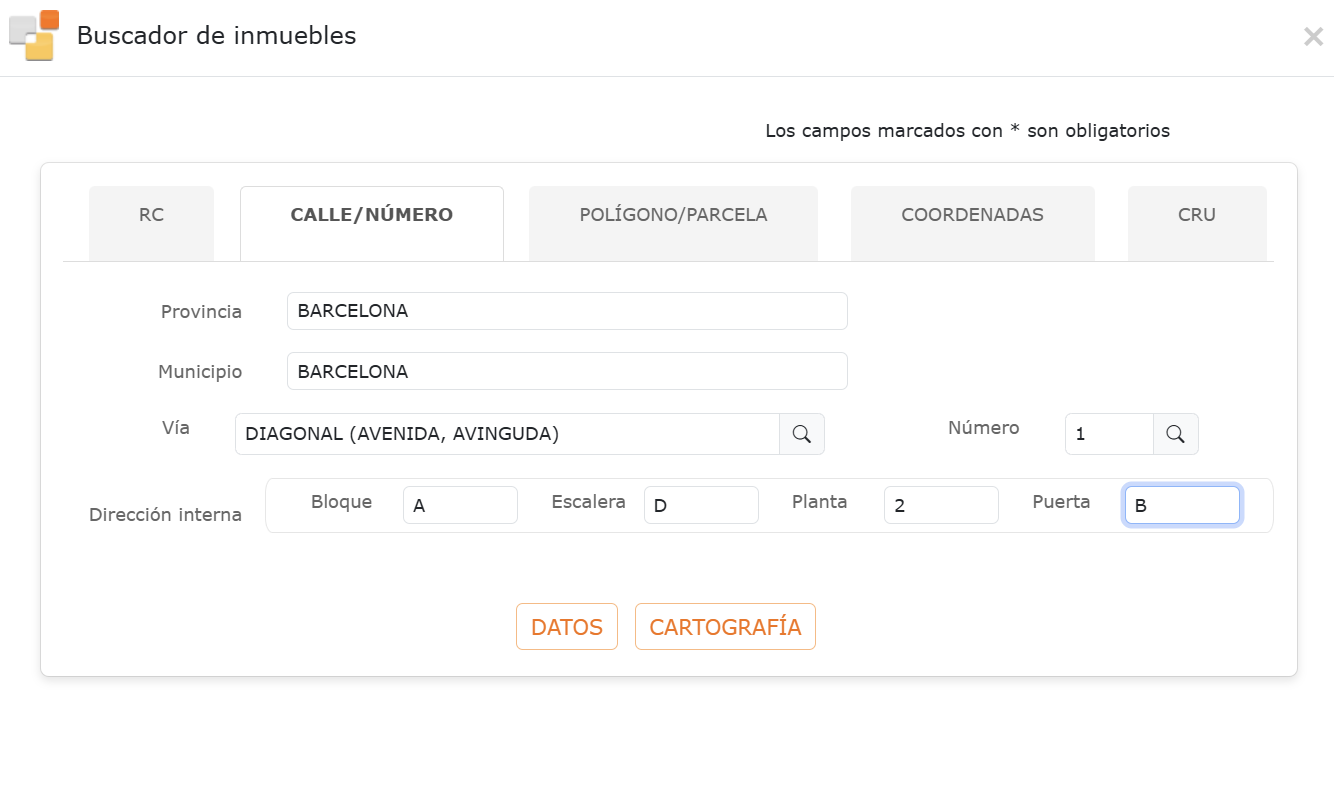Click the Provincia input containing BARCELONA

pos(567,311)
